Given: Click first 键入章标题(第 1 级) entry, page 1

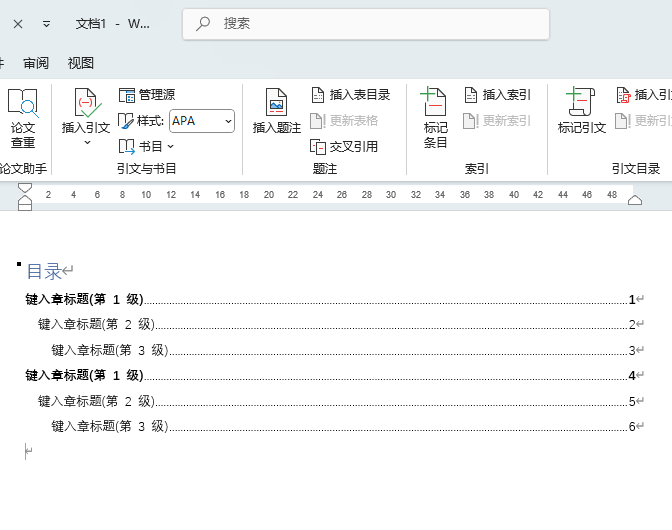Looking at the screenshot, I should (x=334, y=299).
